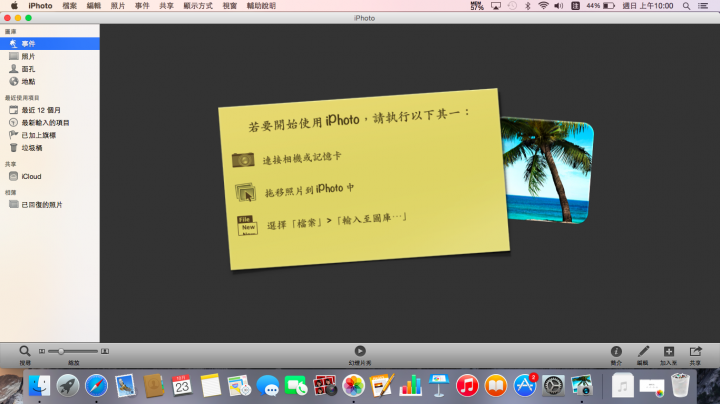Screen dimensions: 720x404
Task: Open the 顯示方式 menu
Action: 198,6
